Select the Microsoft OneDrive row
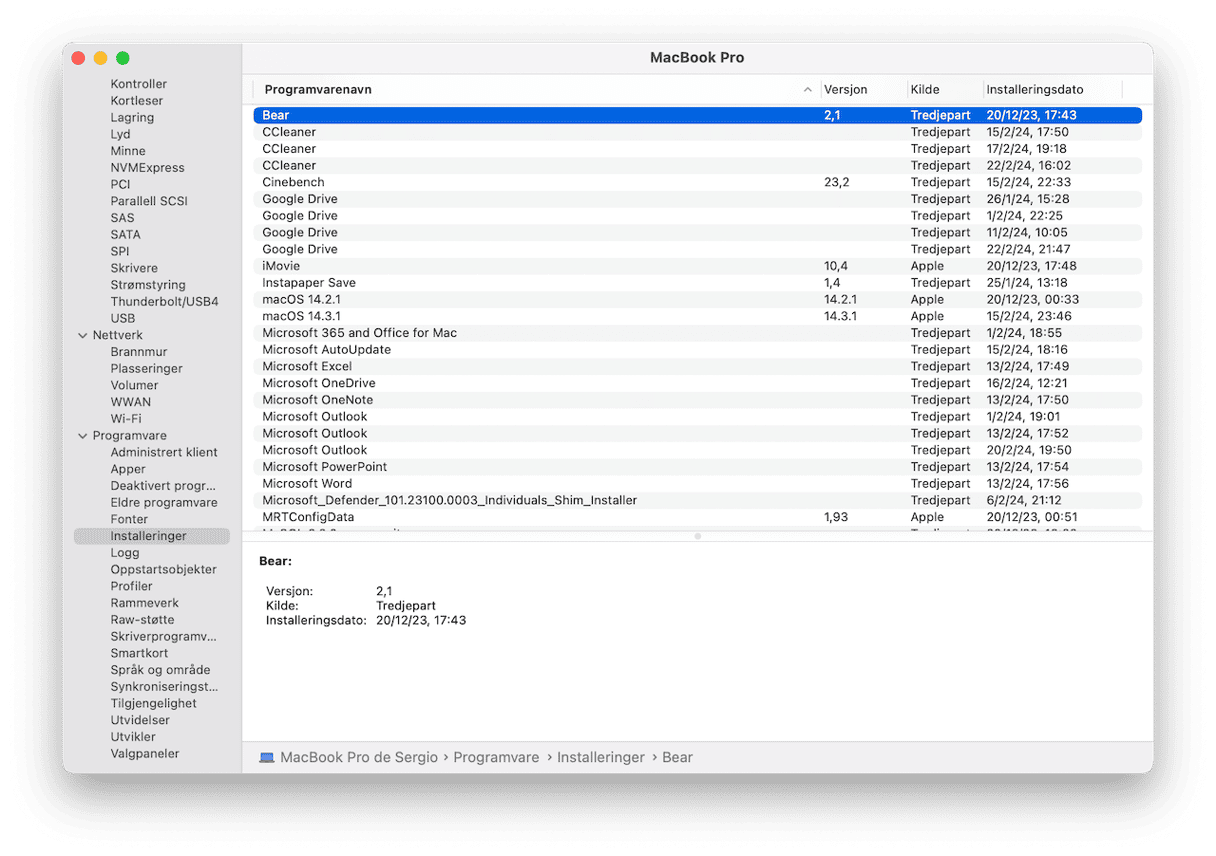Image resolution: width=1216 pixels, height=856 pixels. pyautogui.click(x=697, y=383)
